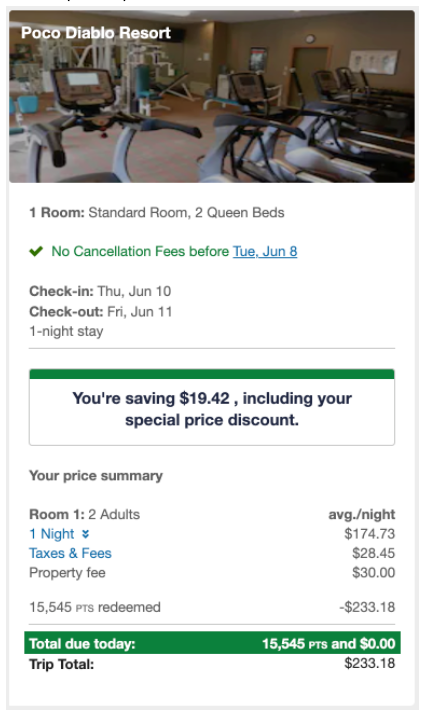Viewport: 425px width, 716px height.
Task: Open the Taxes & Fees details link
Action: 70,553
